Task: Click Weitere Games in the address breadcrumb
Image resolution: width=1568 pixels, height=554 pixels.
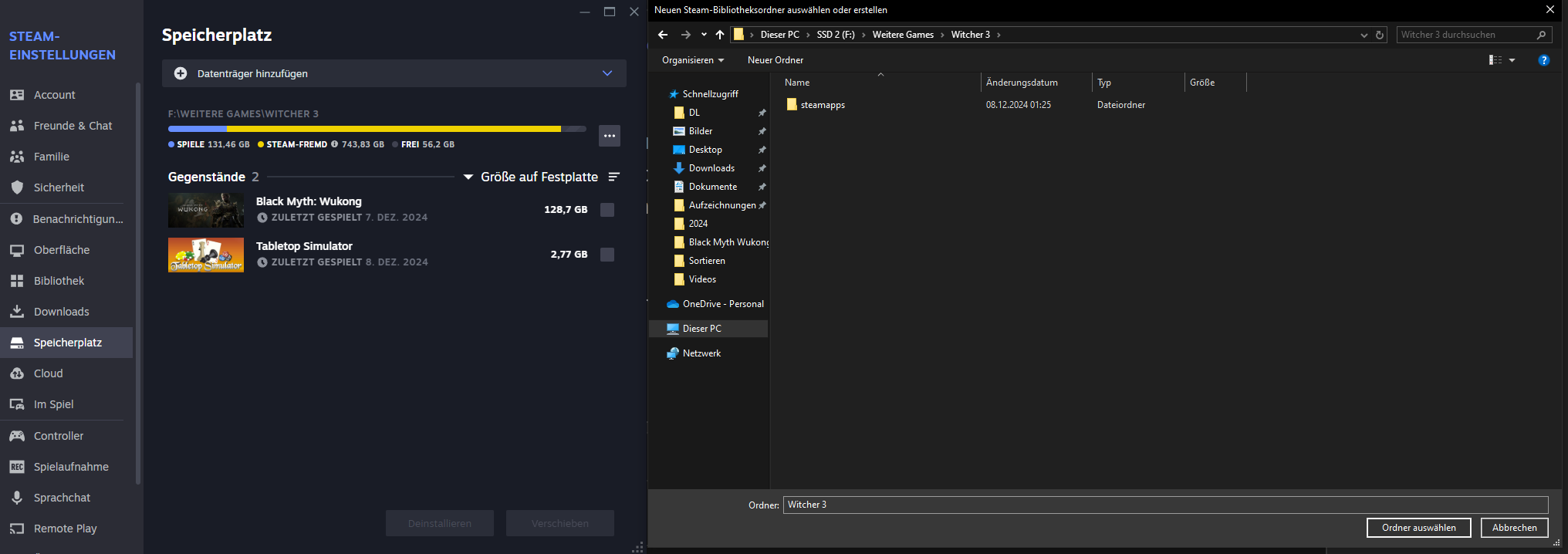Action: (903, 35)
